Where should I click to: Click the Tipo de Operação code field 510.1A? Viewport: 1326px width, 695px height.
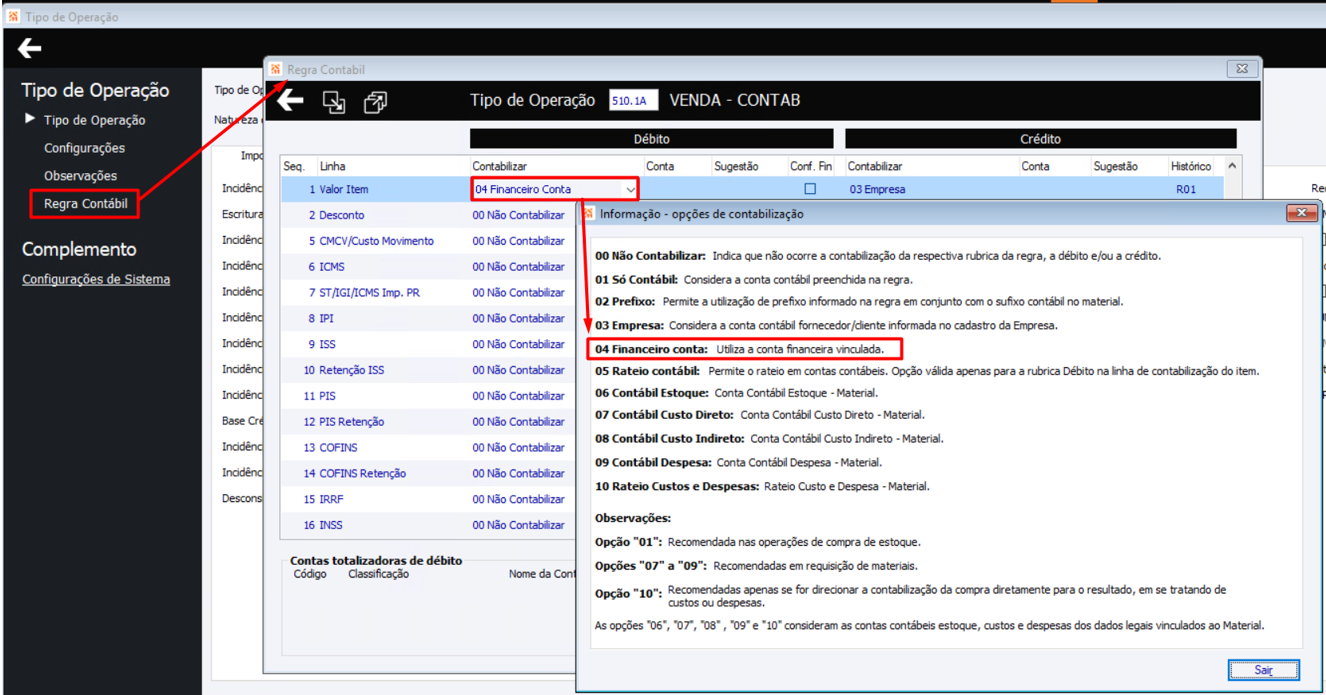pos(635,101)
